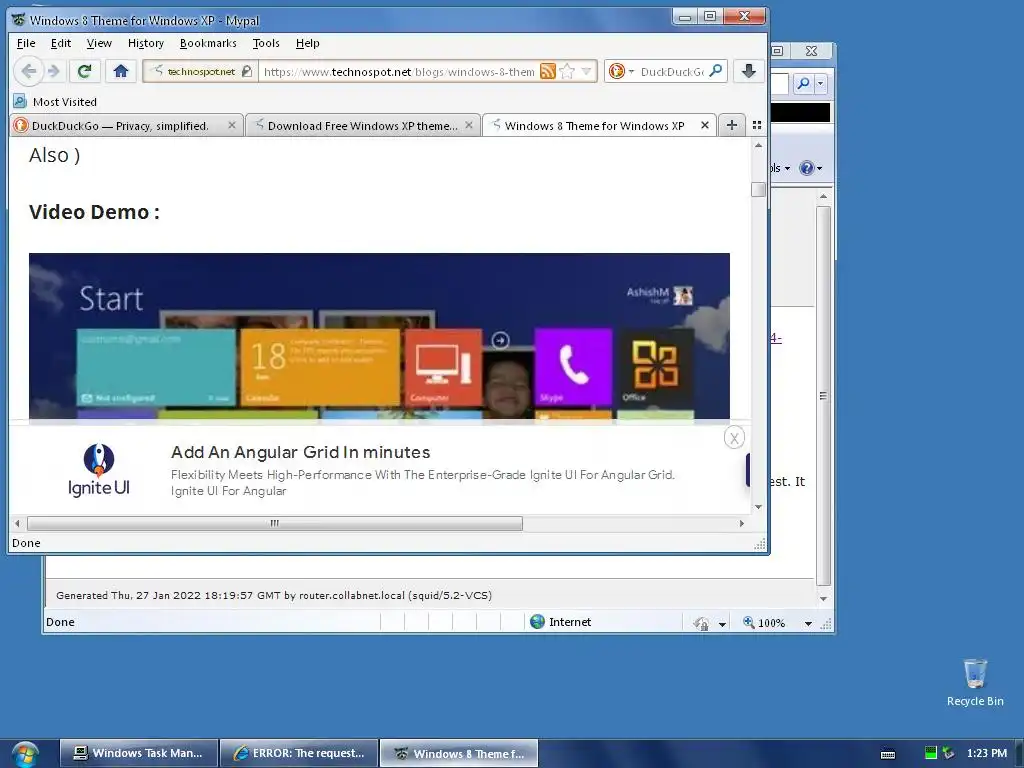Go back with the Mypal back arrow

28,71
